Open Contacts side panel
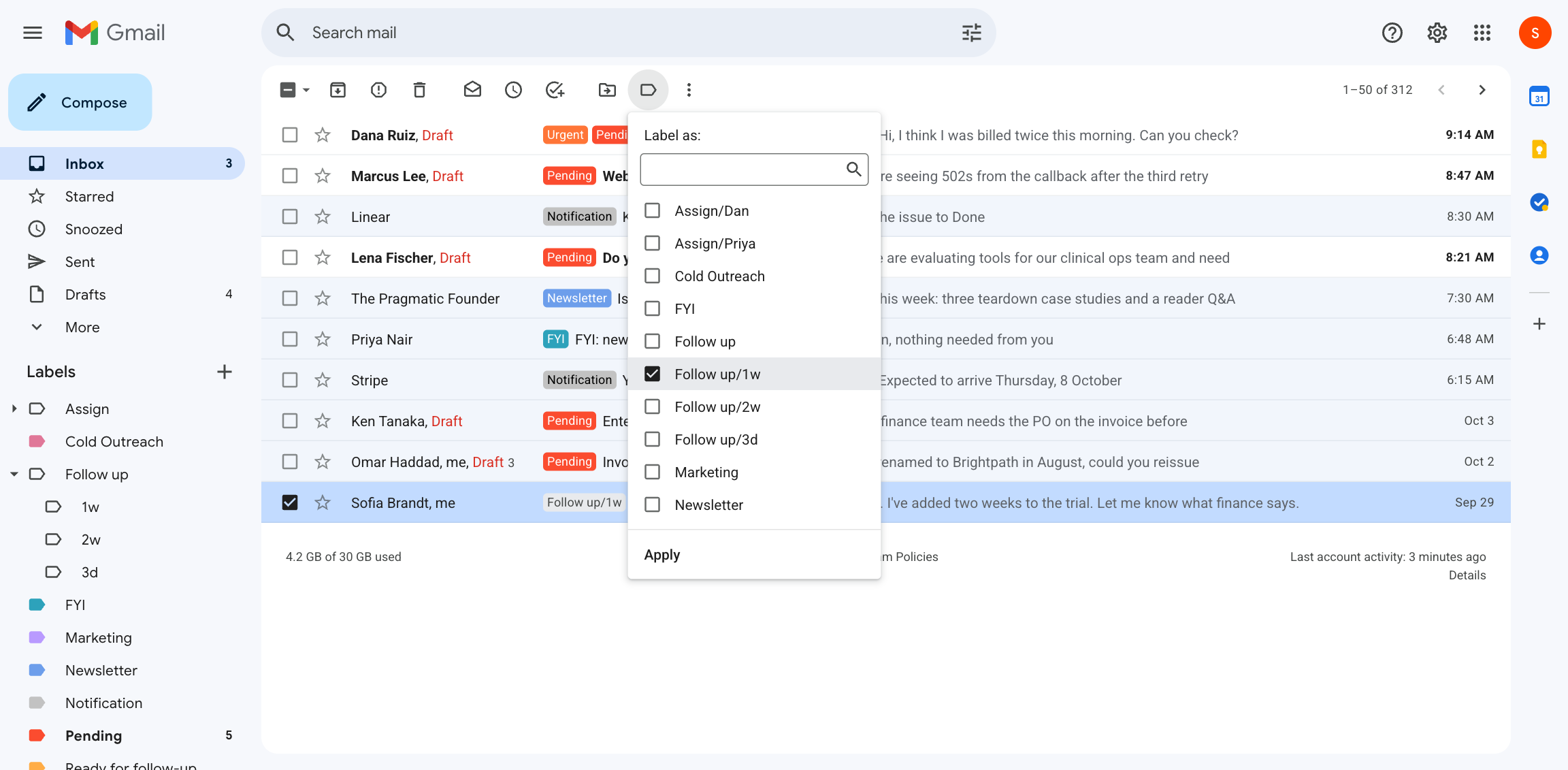Screen dimensions: 1568x770 [x=1539, y=255]
